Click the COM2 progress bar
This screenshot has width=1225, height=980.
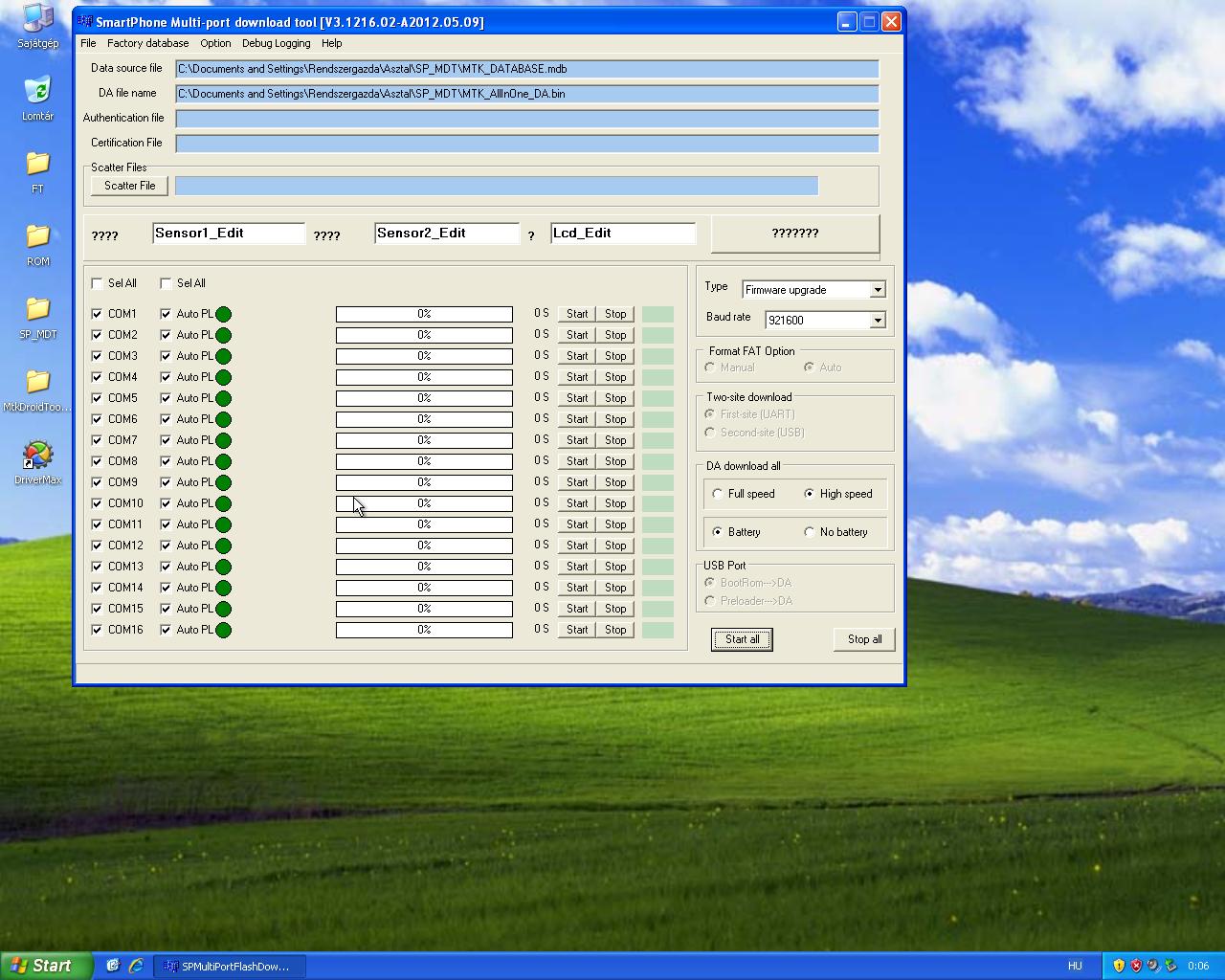[x=424, y=335]
